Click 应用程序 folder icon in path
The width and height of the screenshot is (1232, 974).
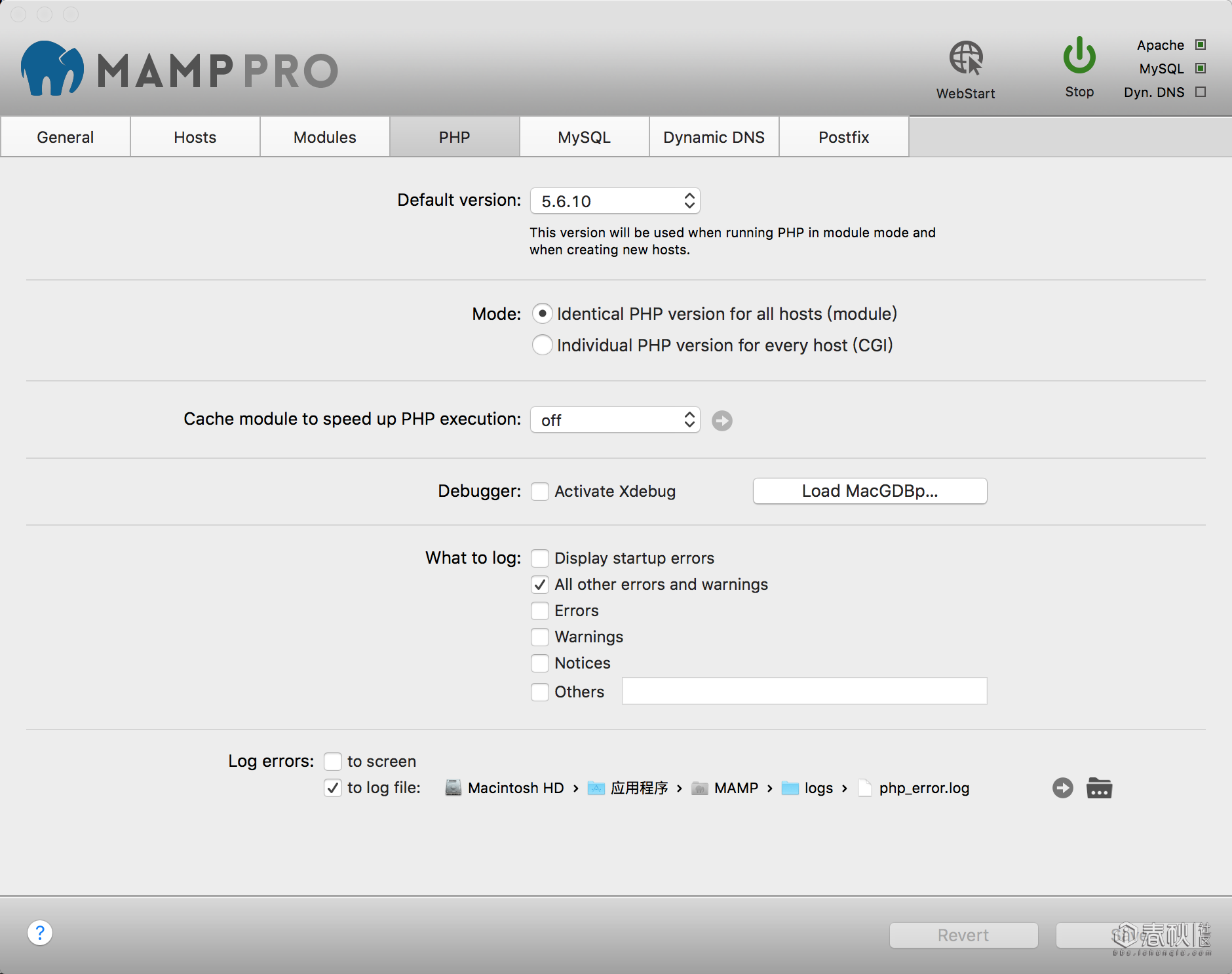pos(596,788)
